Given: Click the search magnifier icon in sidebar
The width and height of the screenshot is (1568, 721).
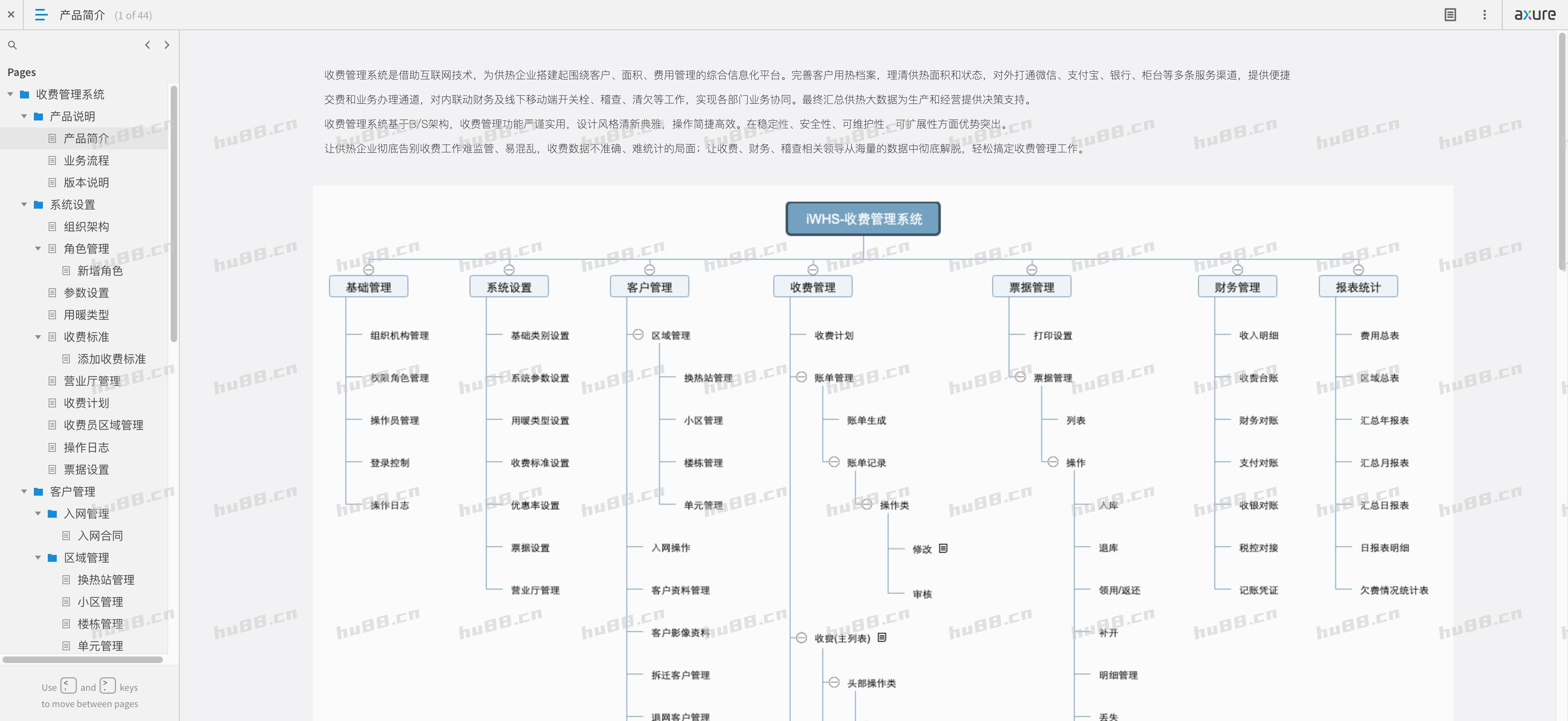Looking at the screenshot, I should (12, 45).
